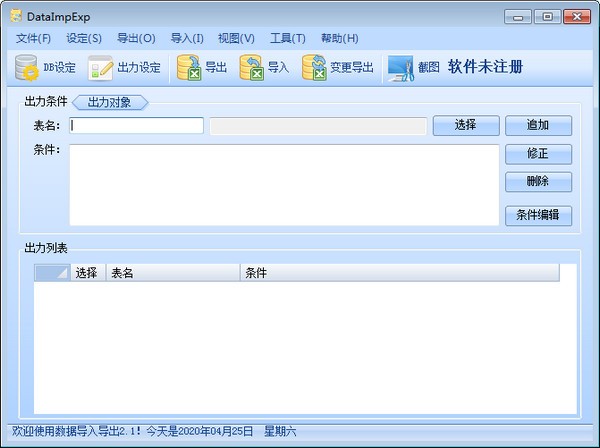Viewport: 600px width, 448px height.
Task: Click the DataImpExp app icon in title bar
Action: tap(16, 16)
